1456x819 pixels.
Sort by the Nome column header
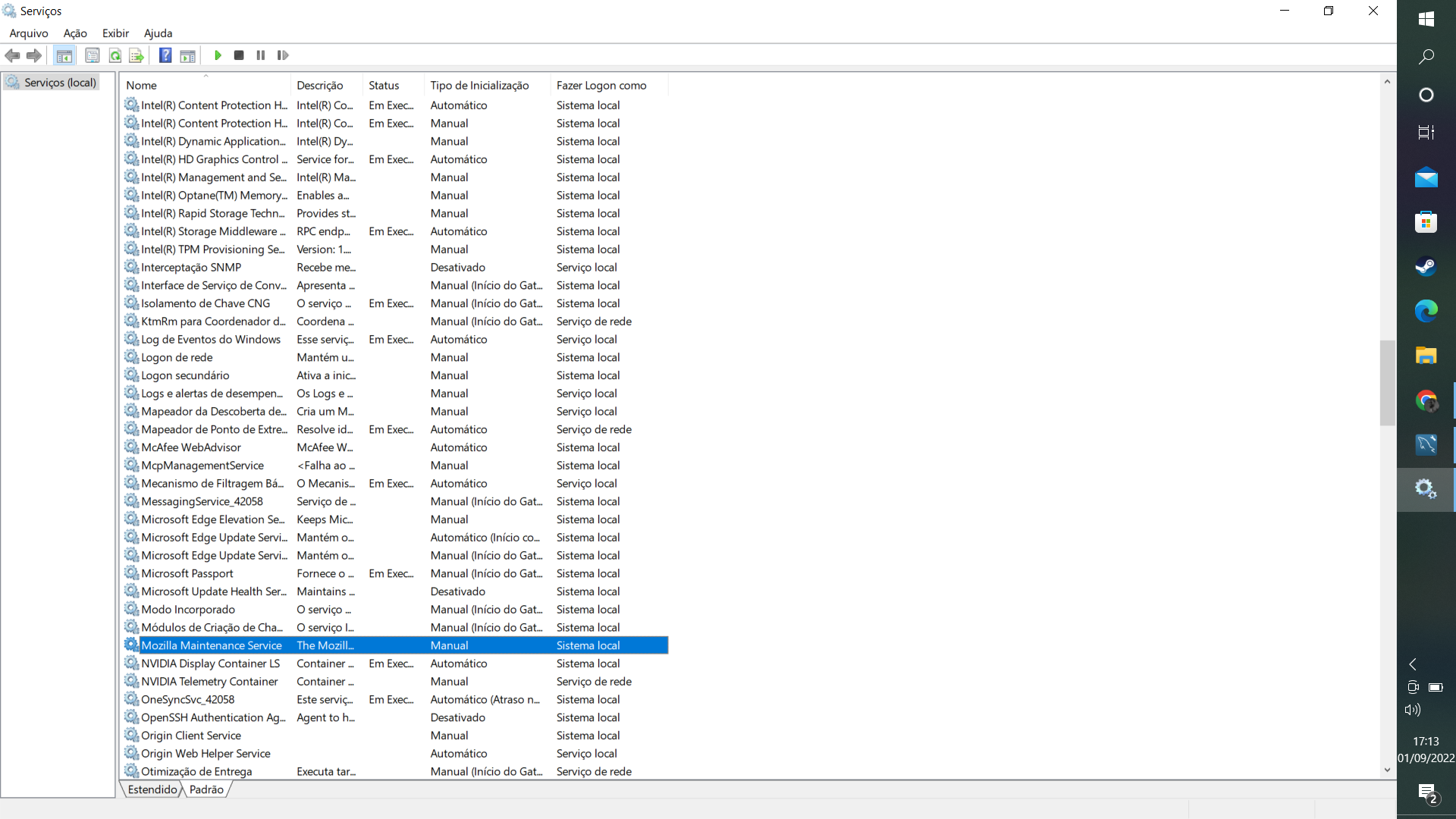pyautogui.click(x=206, y=85)
